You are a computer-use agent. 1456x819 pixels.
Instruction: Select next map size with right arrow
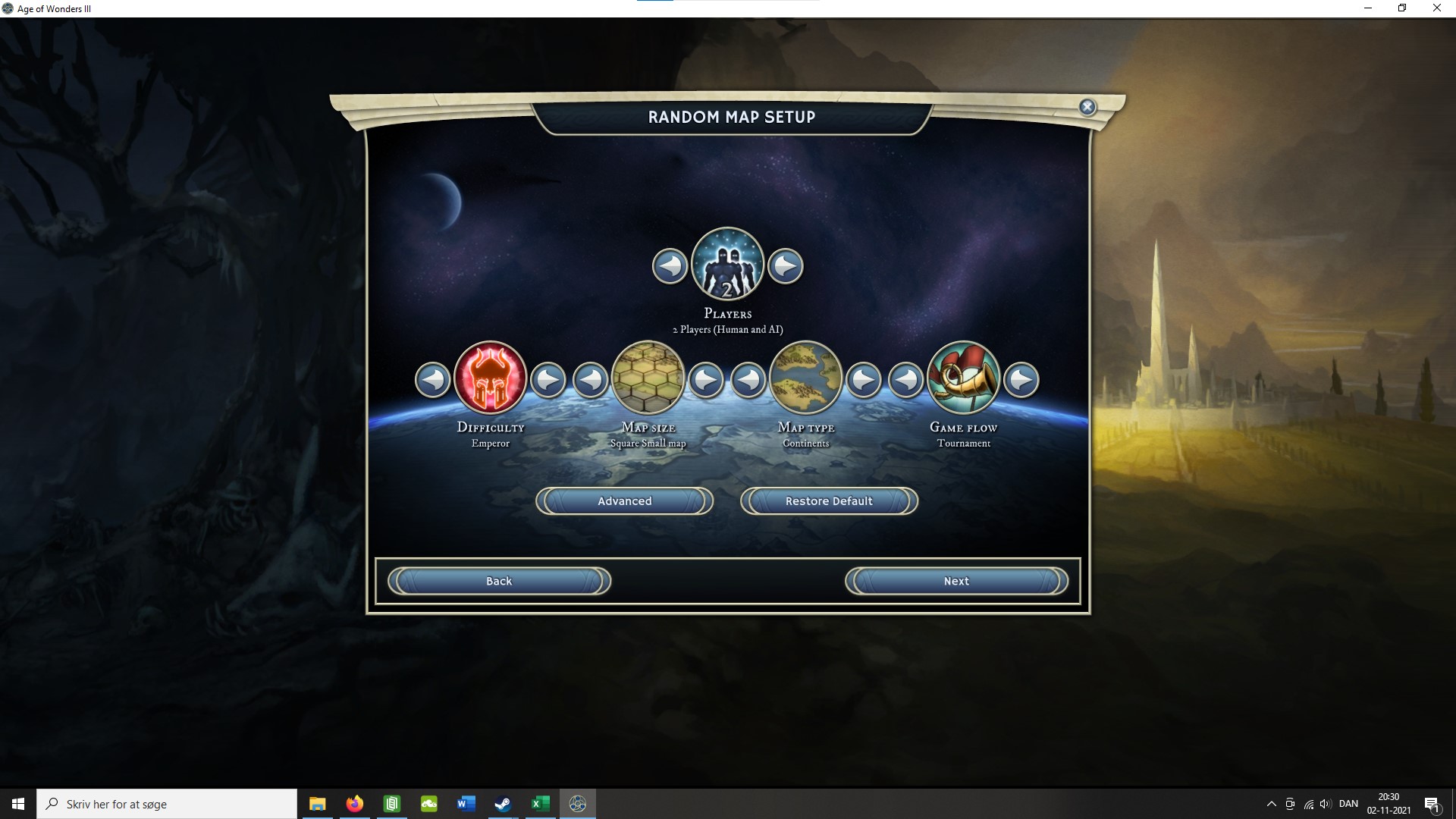pos(706,379)
